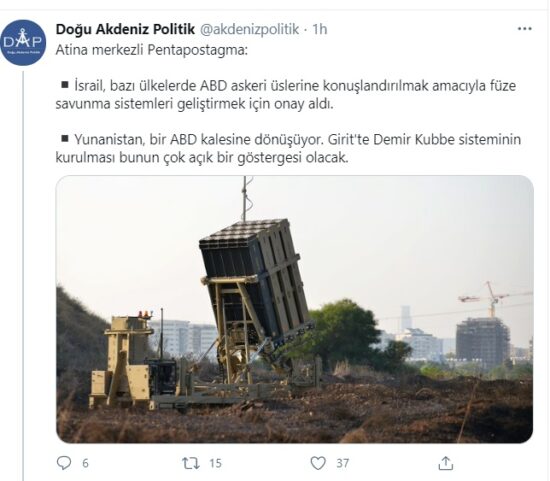Viewport: 550px width, 481px height.
Task: Click the like count of 37
Action: [x=343, y=463]
